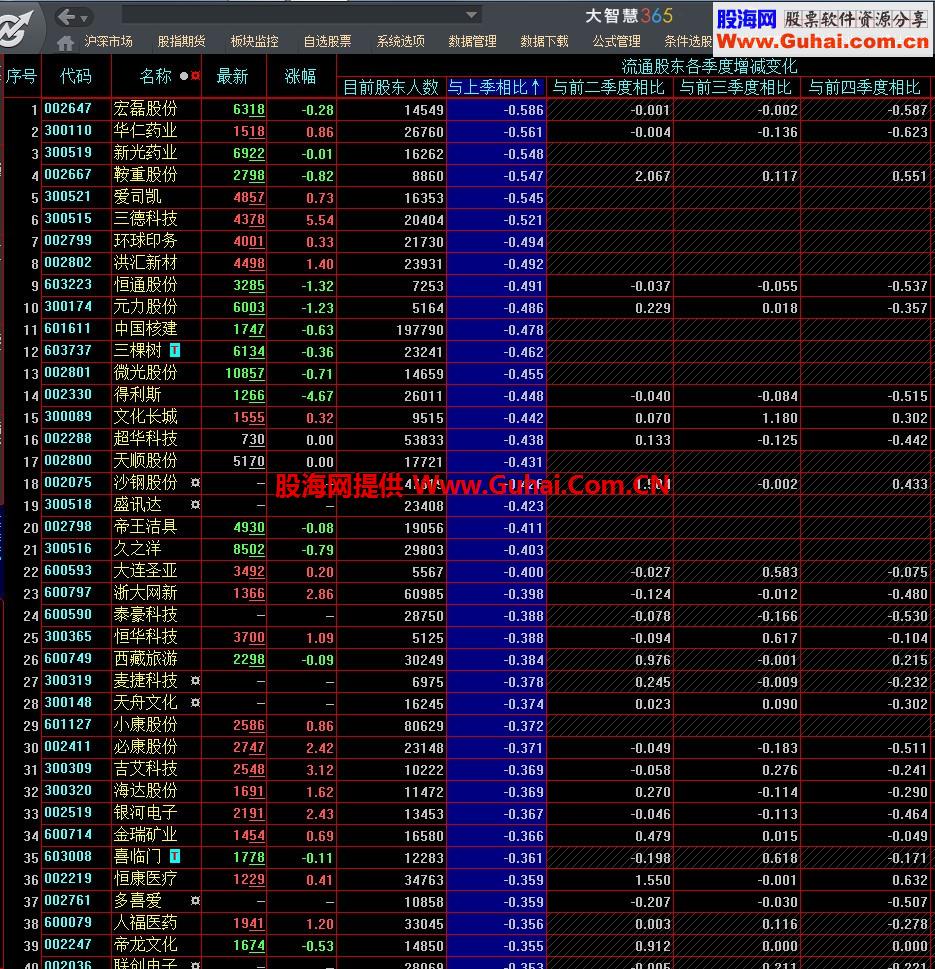Select stock code 600593 大连圣亚
Viewport: 935px width, 969px height.
(x=68, y=570)
